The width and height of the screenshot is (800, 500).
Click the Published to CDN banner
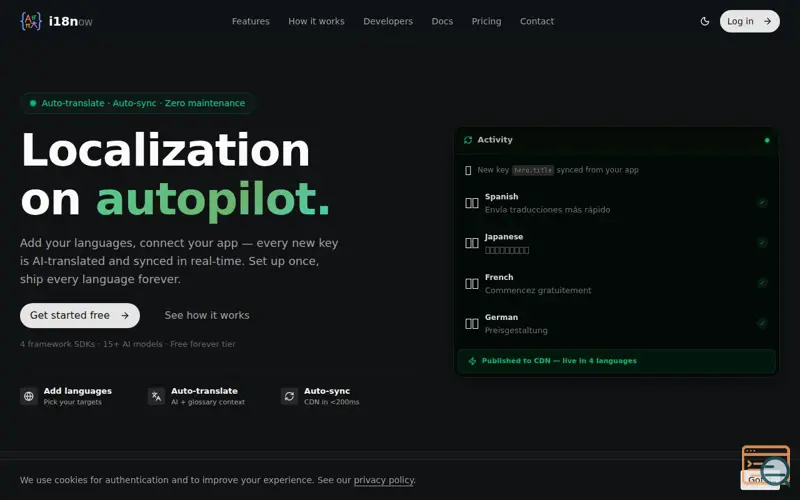click(x=616, y=361)
